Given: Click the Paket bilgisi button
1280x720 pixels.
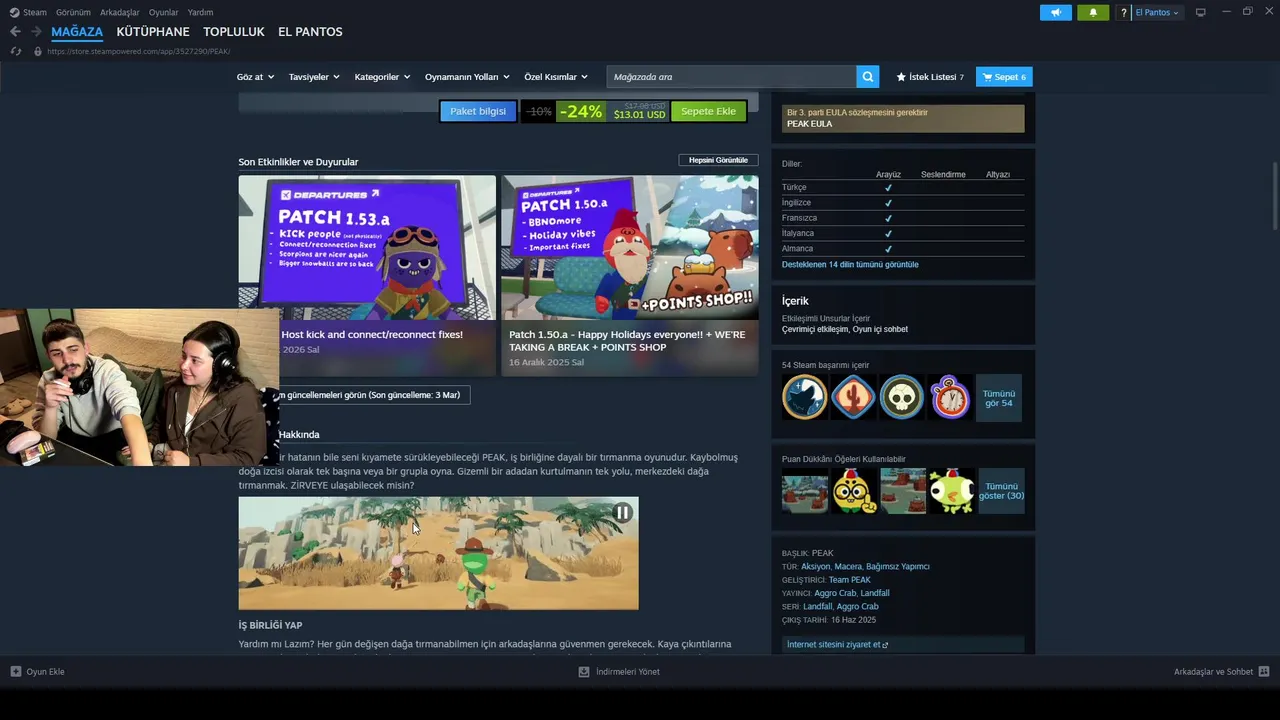Looking at the screenshot, I should (478, 111).
